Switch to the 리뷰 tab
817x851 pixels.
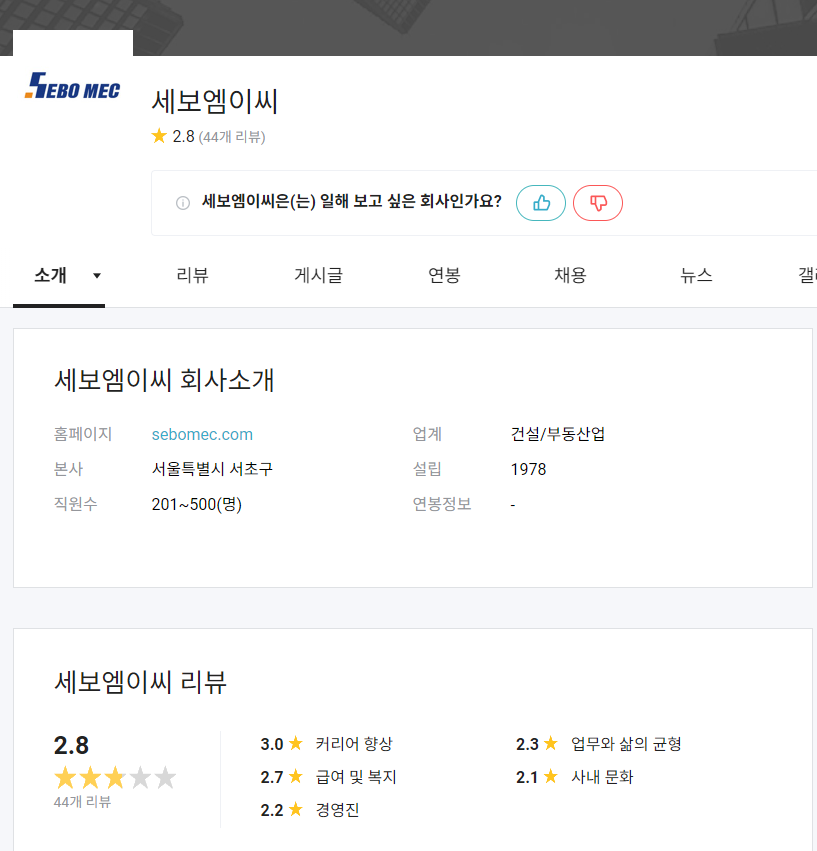(192, 275)
